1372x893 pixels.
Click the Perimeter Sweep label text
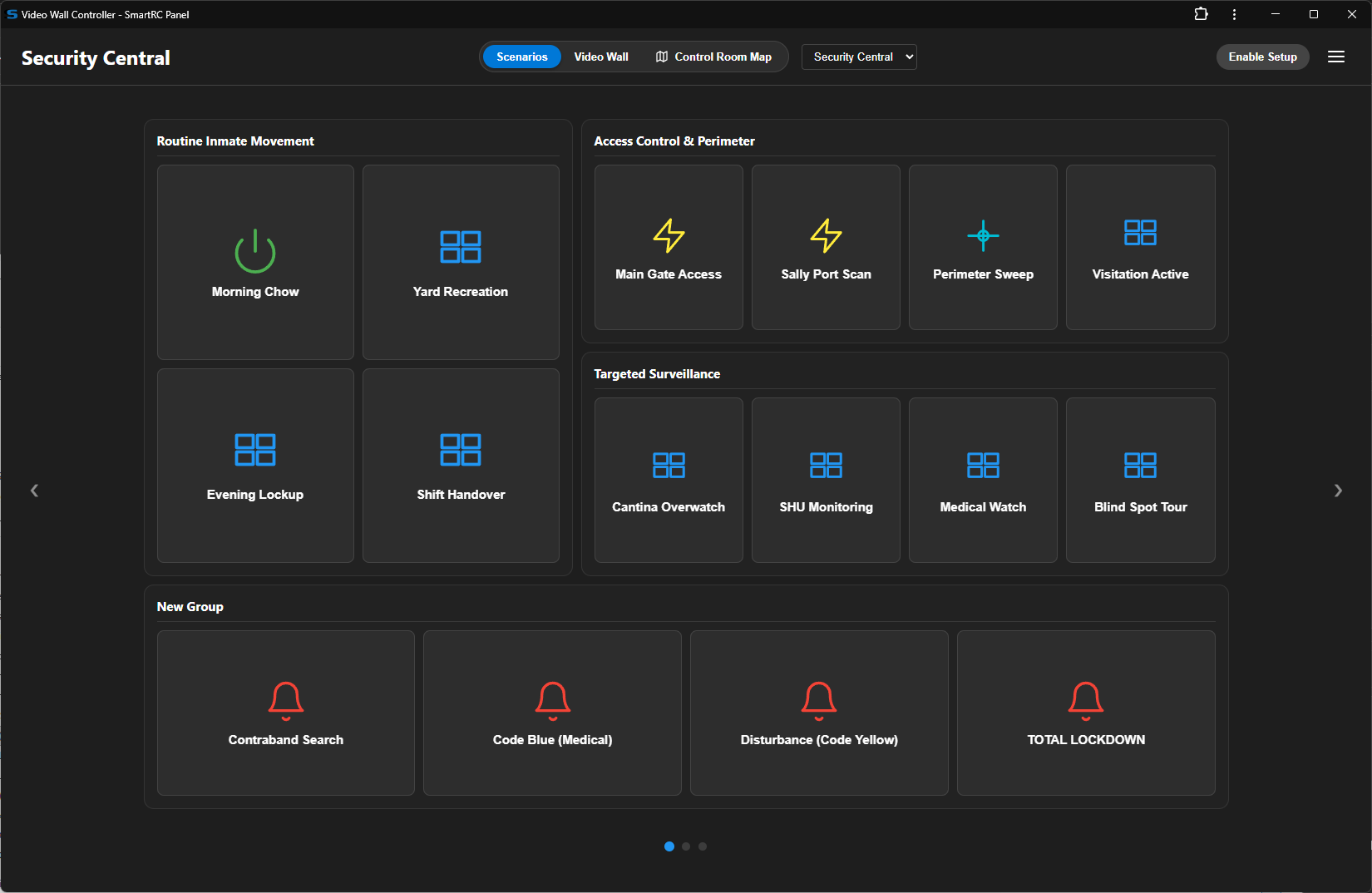(x=983, y=274)
